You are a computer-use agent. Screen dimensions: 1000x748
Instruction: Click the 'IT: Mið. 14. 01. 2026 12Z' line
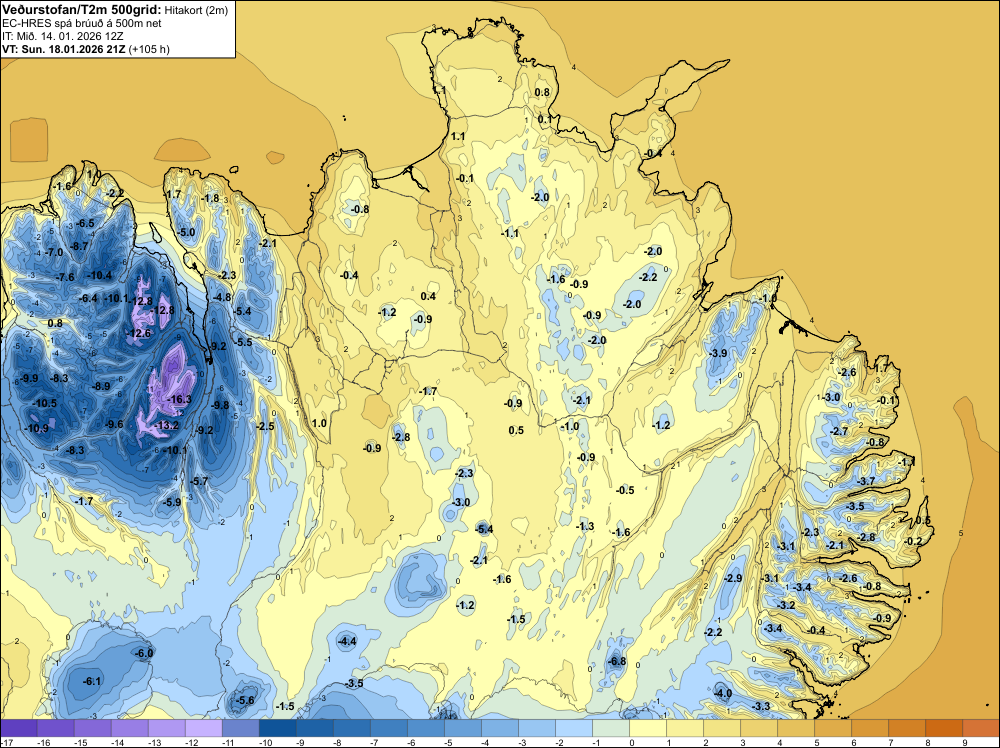63,36
